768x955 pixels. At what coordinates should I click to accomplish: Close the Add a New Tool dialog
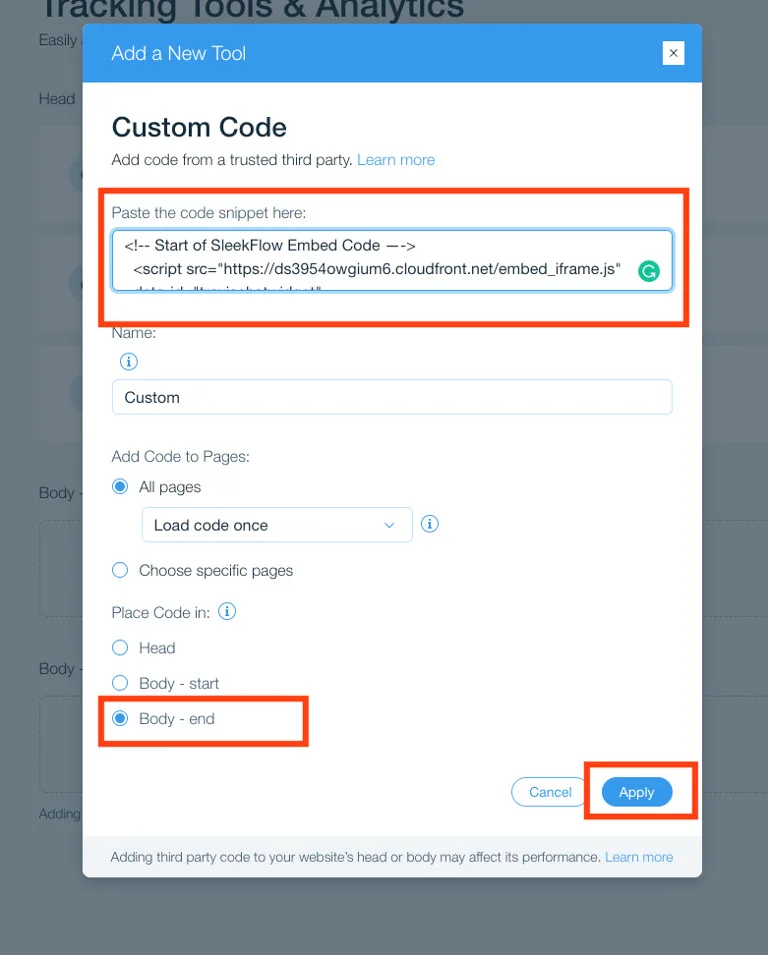[673, 53]
